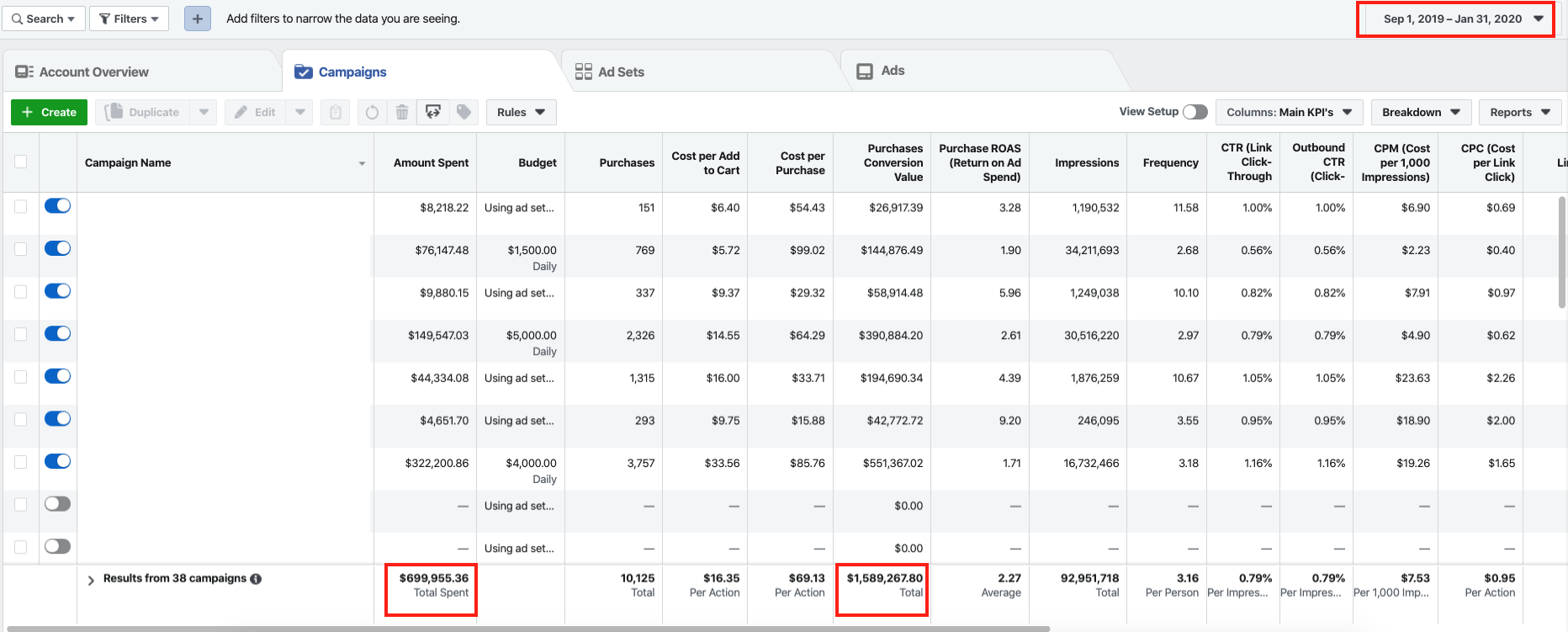Screen dimensions: 1568x632
Task: Click the revert/refresh circular arrow icon
Action: [372, 112]
